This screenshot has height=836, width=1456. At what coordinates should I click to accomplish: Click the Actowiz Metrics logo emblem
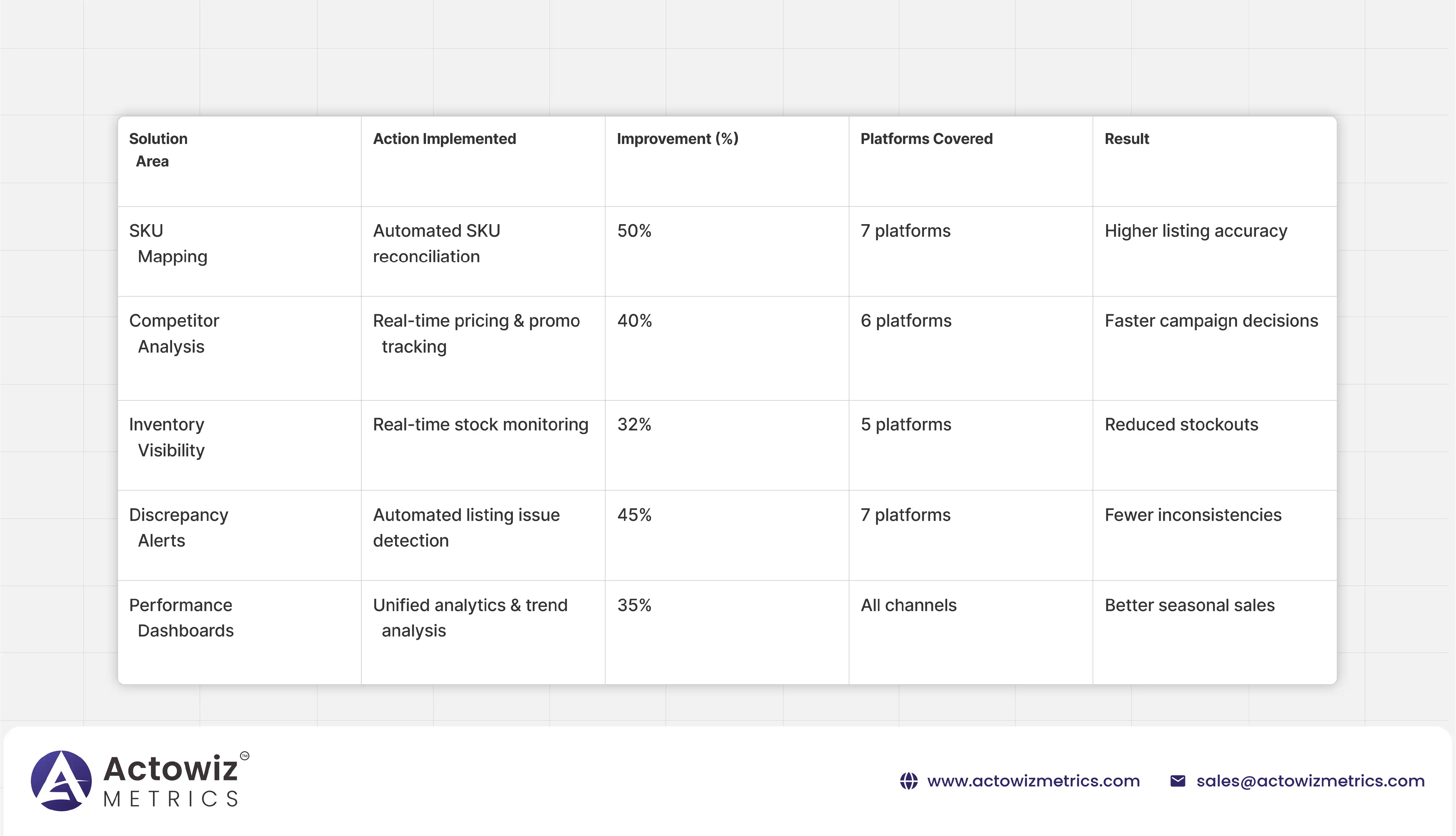click(61, 781)
